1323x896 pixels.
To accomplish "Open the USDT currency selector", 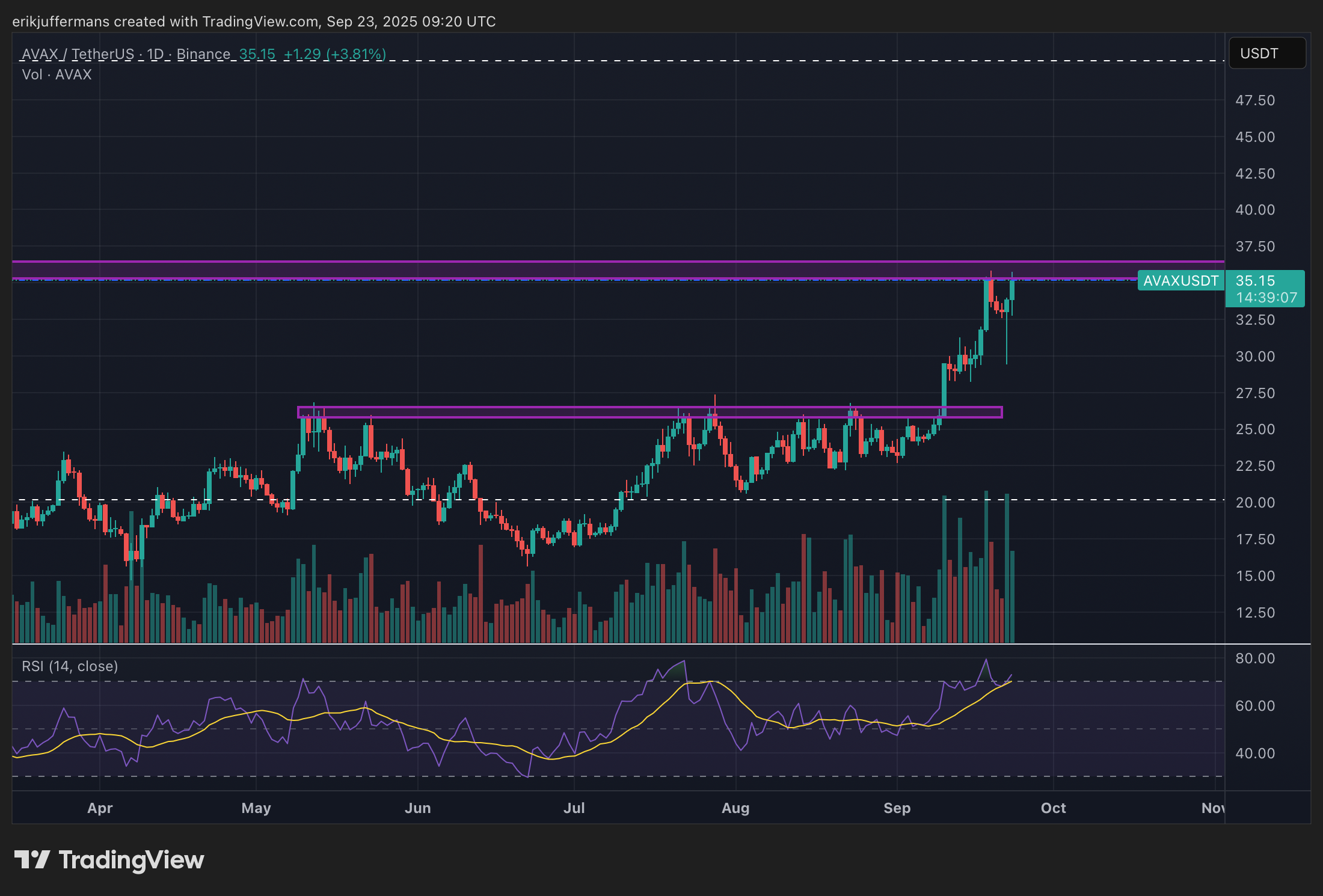I will [1266, 54].
